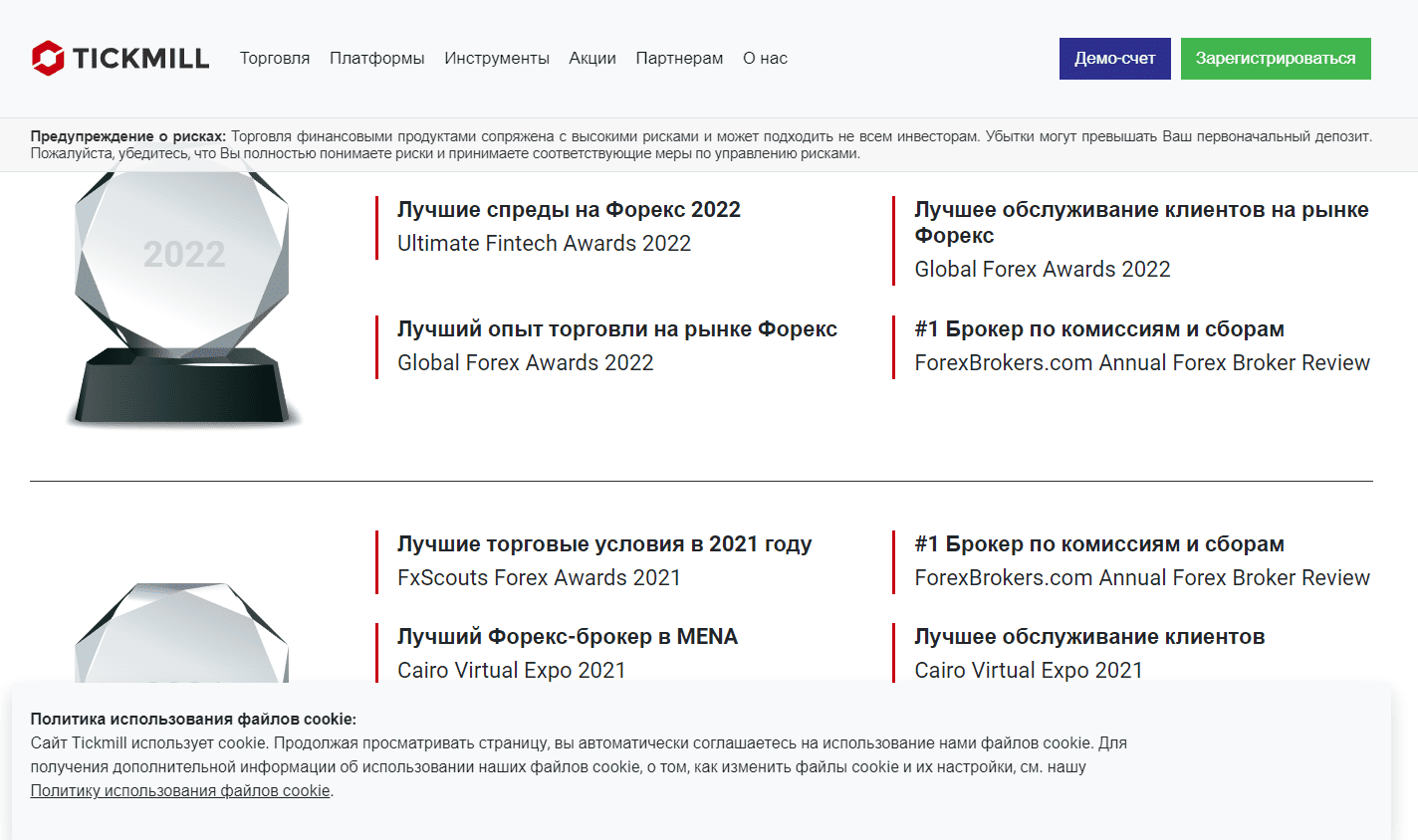The width and height of the screenshot is (1418, 840).
Task: Open the Акции menu
Action: pos(592,59)
